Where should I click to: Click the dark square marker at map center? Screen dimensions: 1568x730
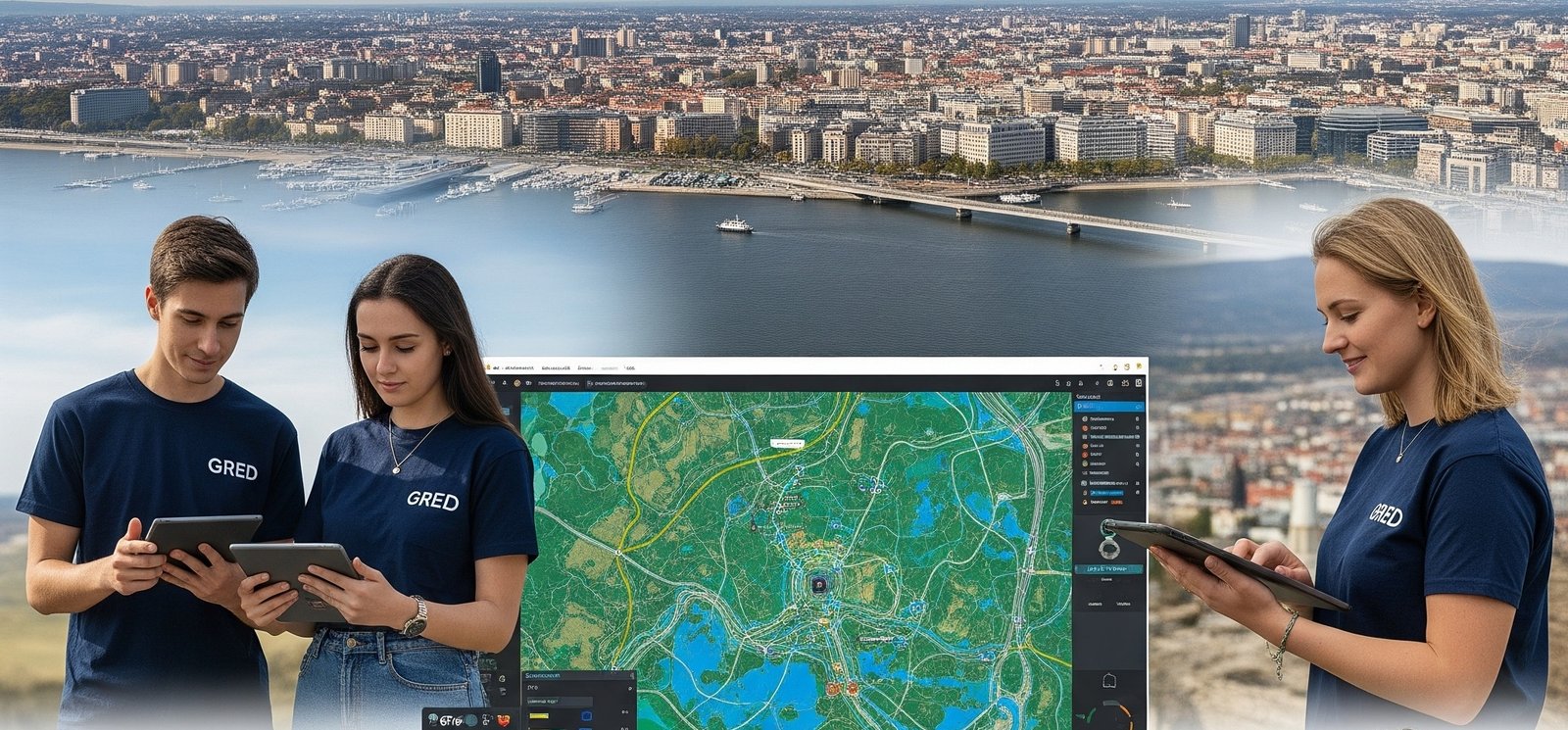click(x=817, y=584)
